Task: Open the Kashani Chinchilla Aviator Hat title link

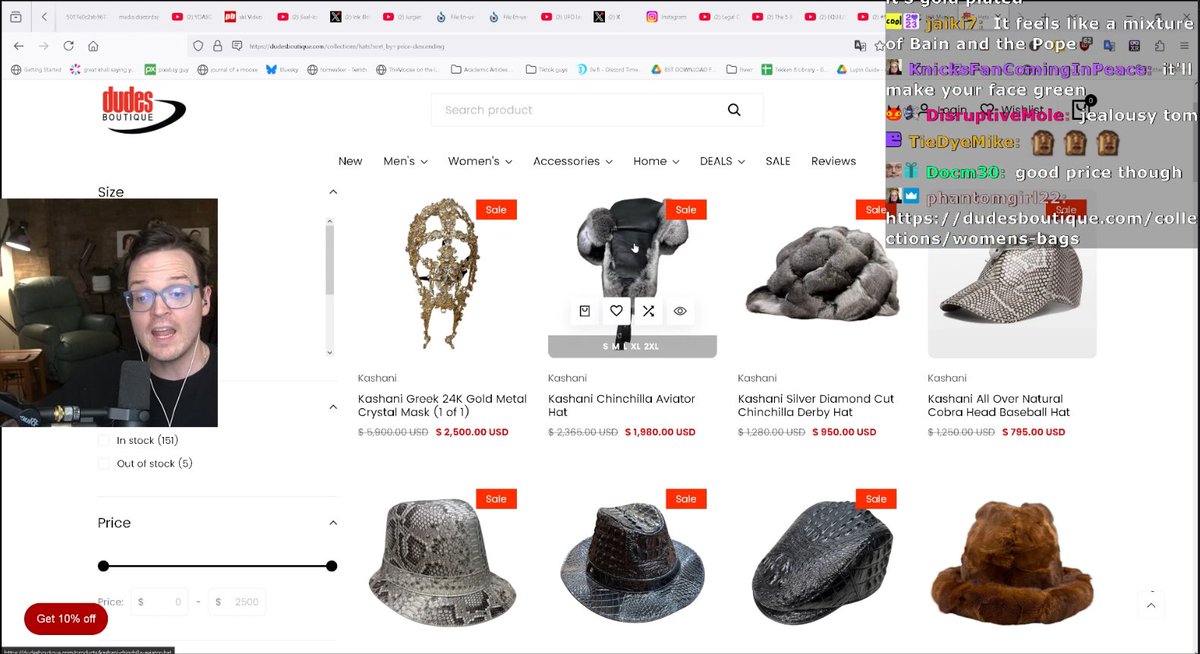Action: click(x=622, y=405)
